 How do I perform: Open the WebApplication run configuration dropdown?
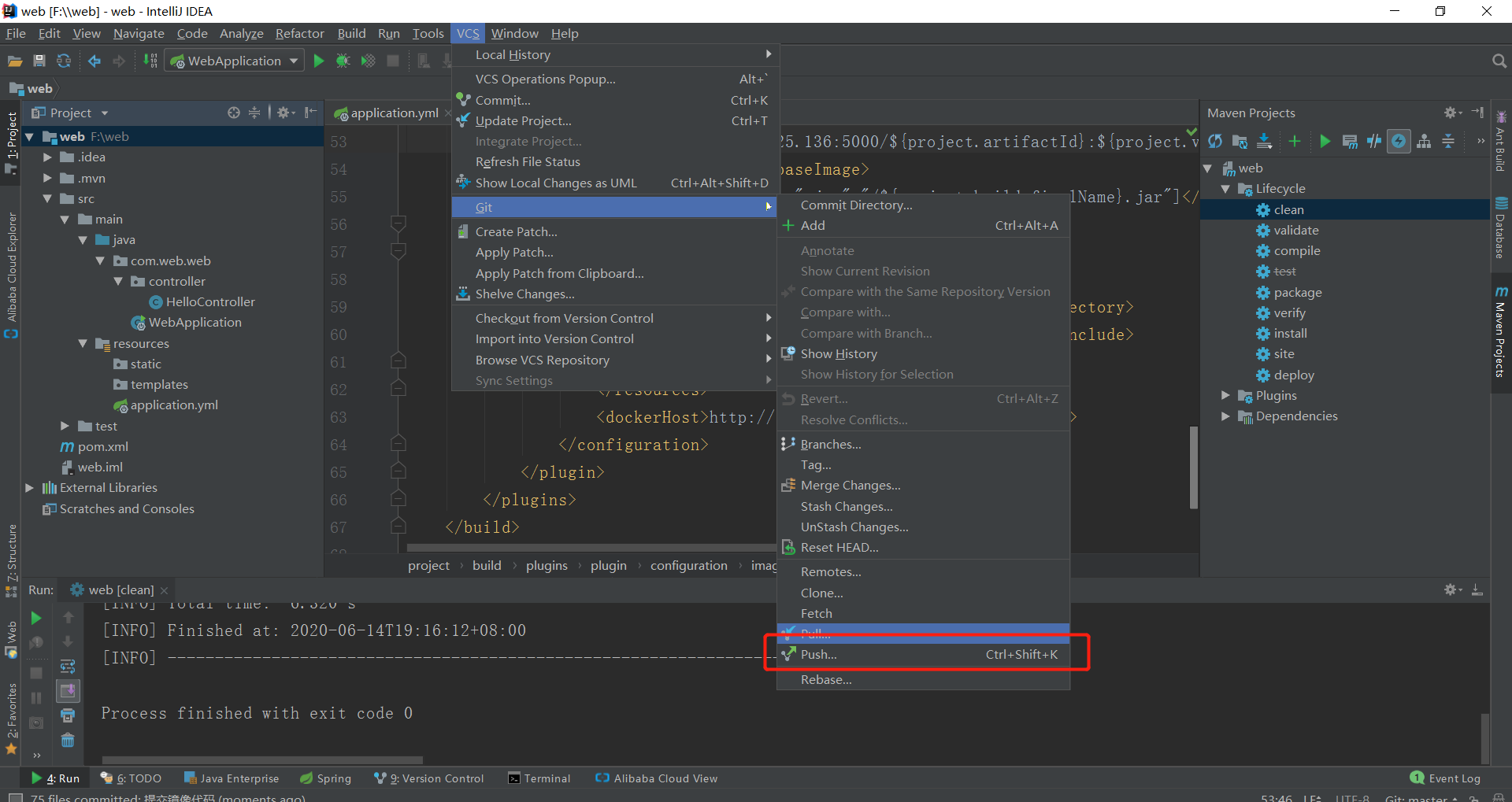pos(235,61)
